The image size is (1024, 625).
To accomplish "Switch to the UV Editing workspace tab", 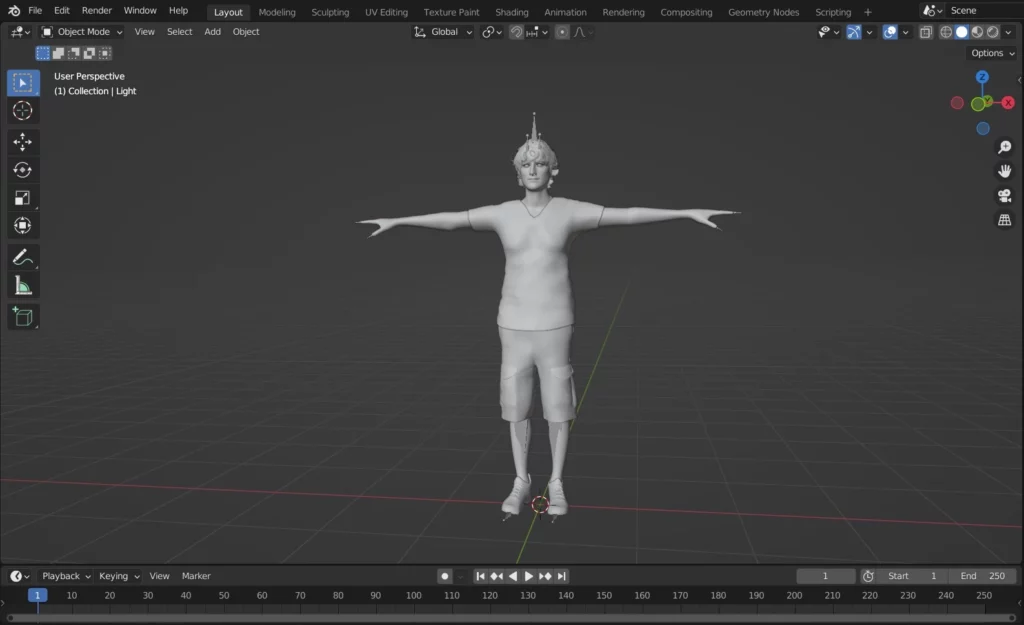I will (x=386, y=12).
